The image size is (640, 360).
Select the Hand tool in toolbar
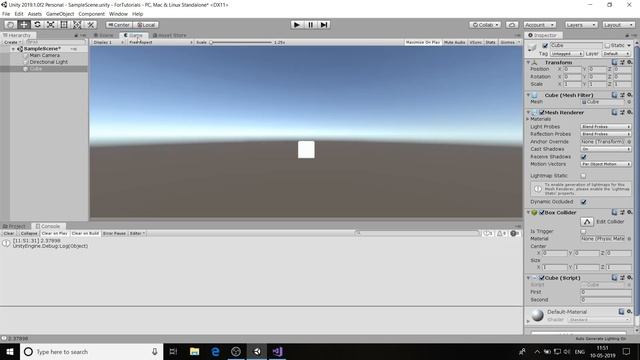point(11,25)
